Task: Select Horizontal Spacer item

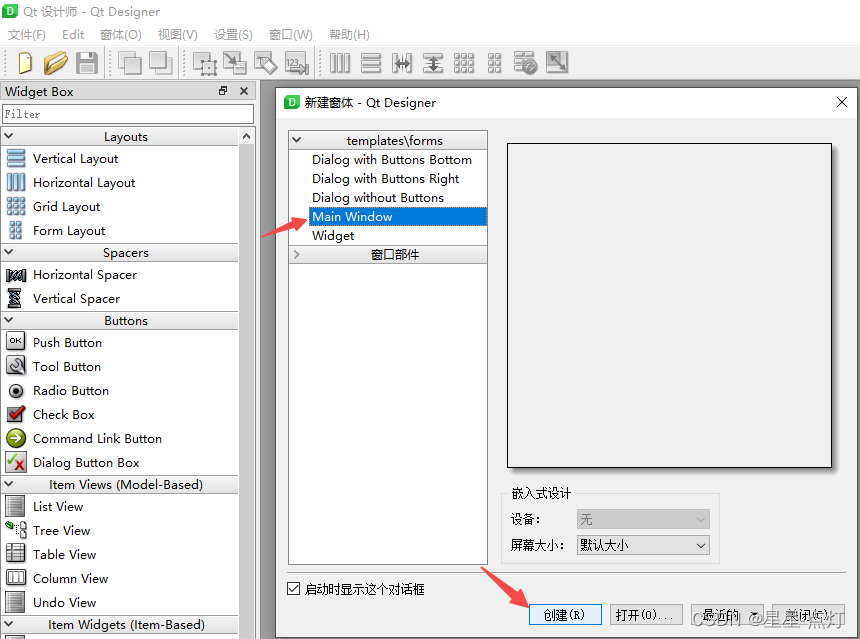Action: tap(84, 275)
